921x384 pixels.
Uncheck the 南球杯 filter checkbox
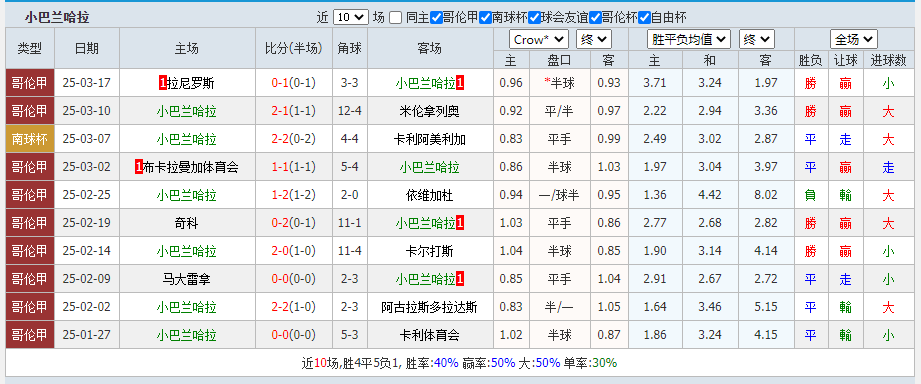485,18
